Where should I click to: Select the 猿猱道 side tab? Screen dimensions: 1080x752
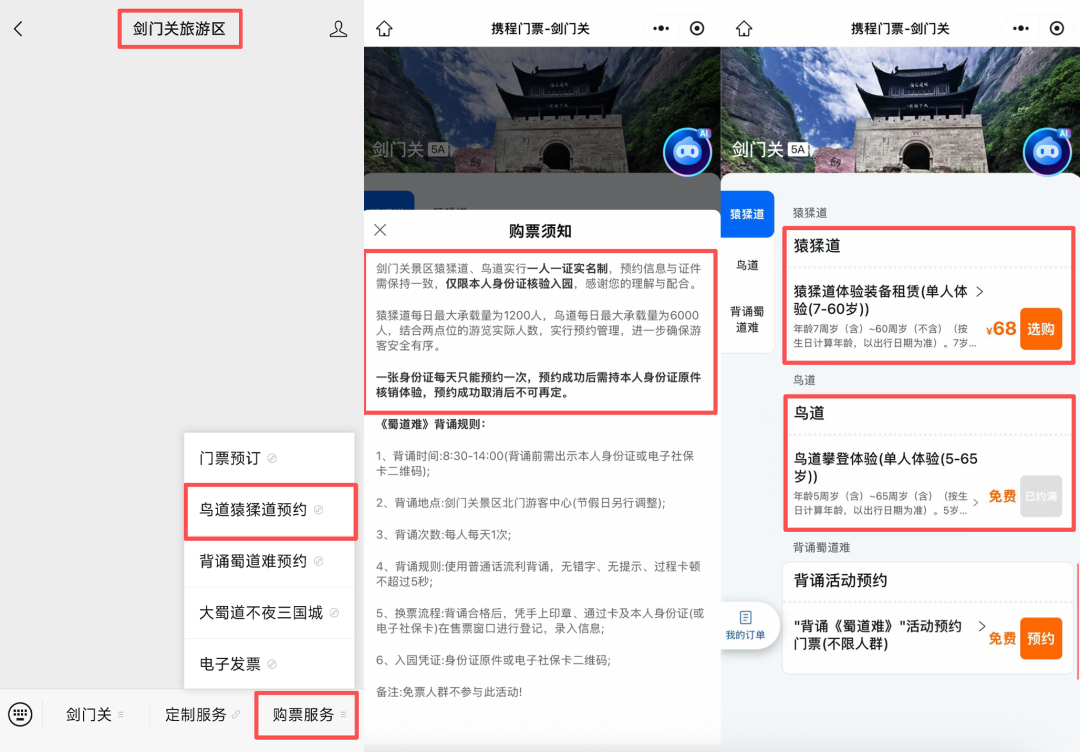pos(747,214)
